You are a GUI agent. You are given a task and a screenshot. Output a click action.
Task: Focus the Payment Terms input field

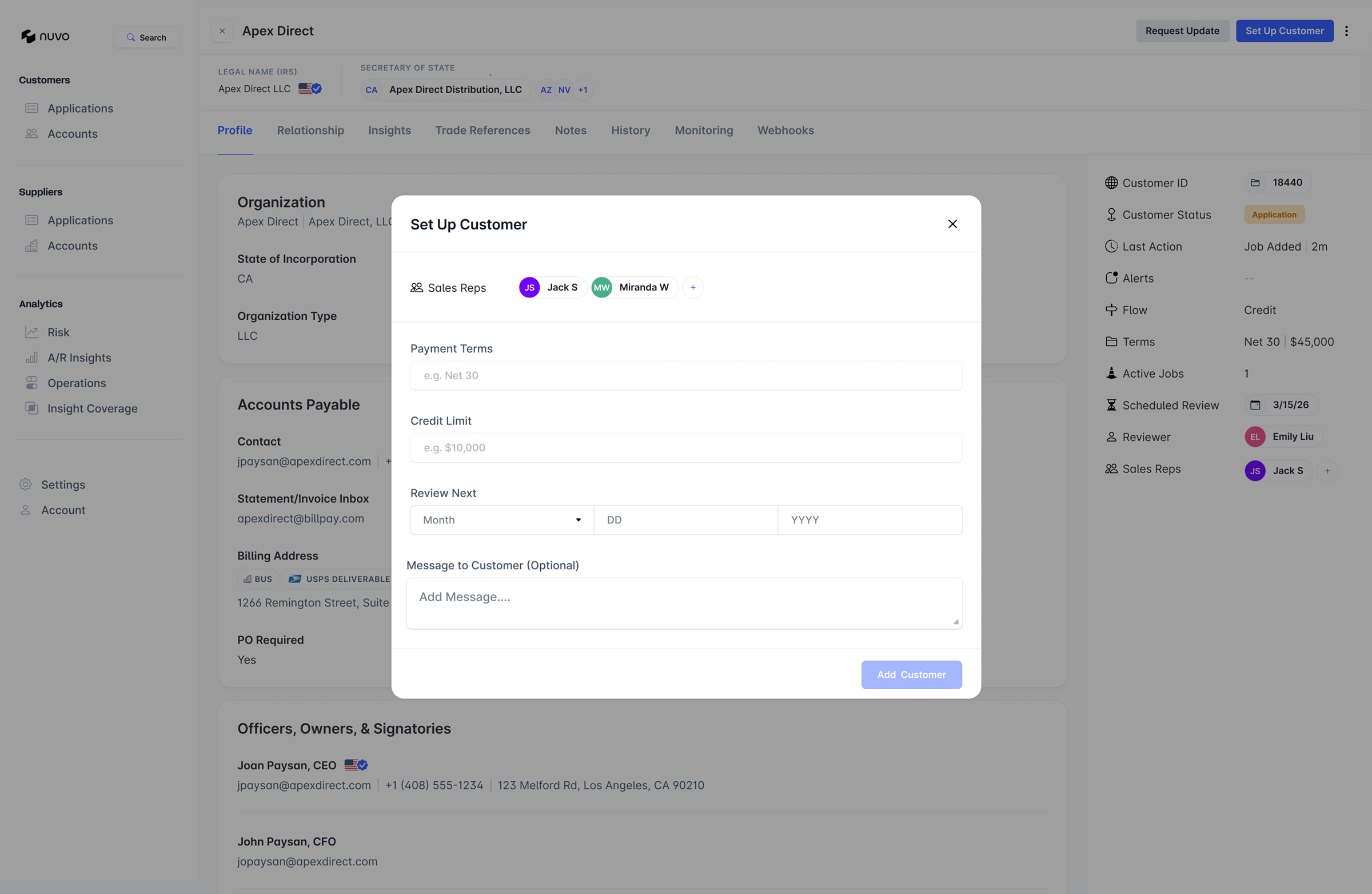pos(685,375)
